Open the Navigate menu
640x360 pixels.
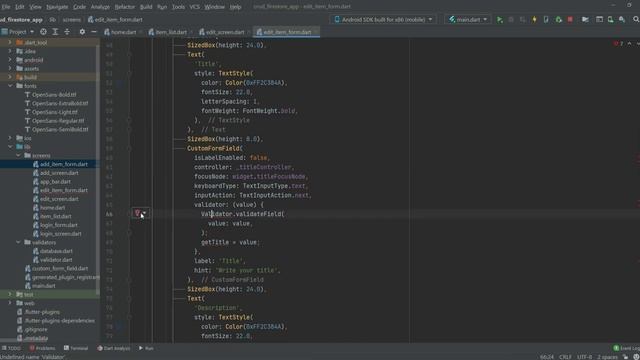click(57, 7)
